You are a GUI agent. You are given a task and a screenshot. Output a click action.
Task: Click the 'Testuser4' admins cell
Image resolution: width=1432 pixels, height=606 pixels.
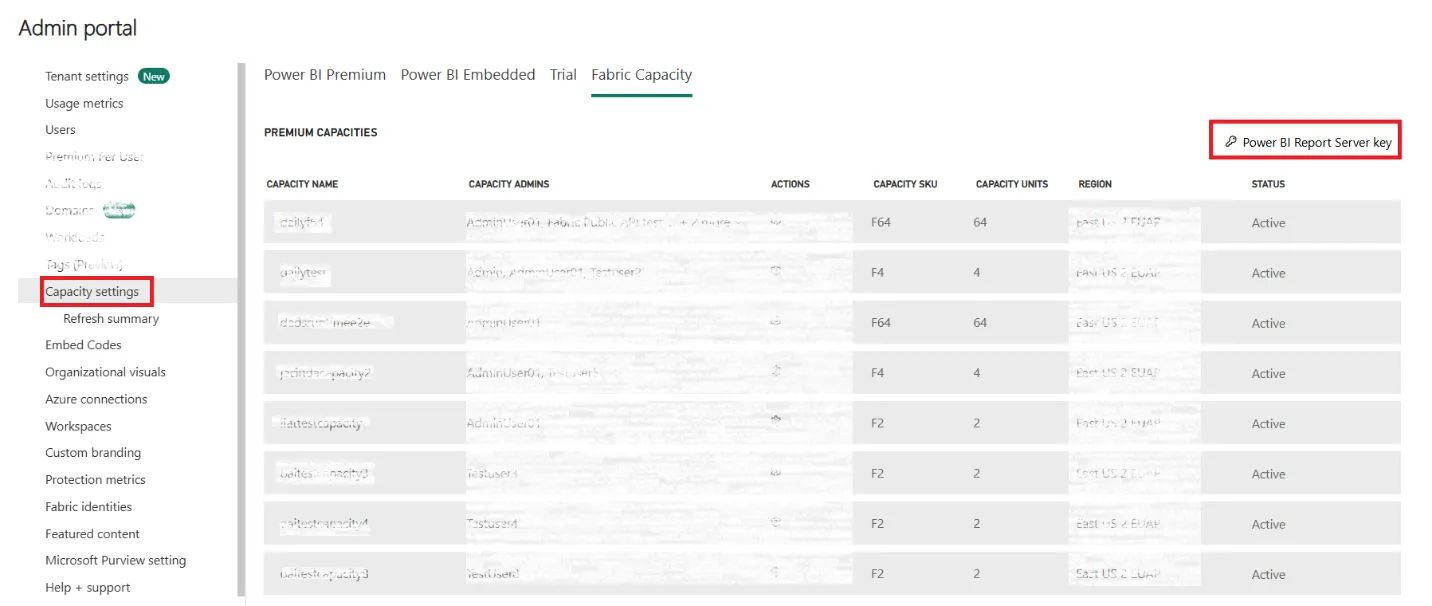click(x=492, y=523)
